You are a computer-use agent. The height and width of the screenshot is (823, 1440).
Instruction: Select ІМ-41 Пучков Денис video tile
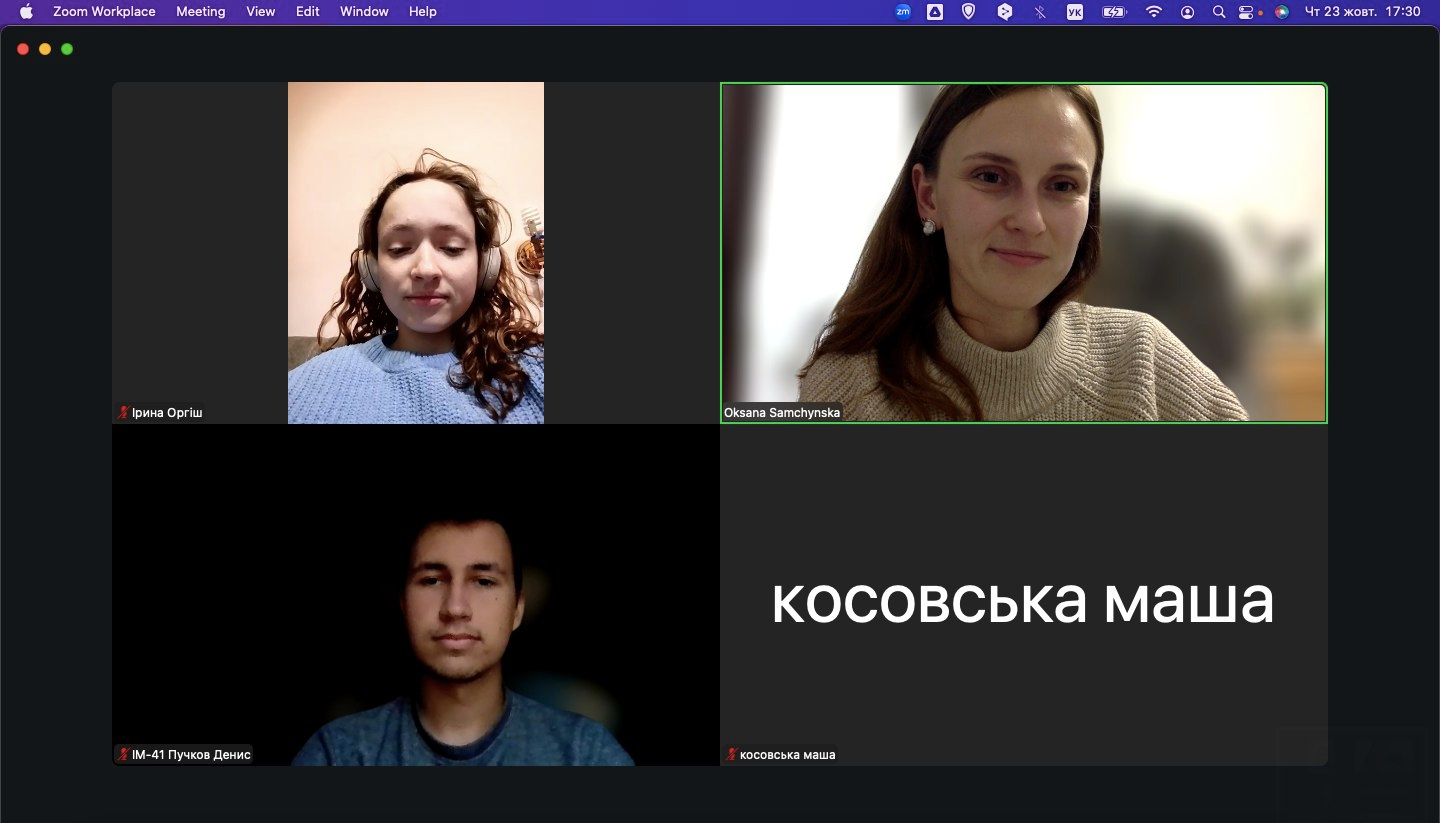[x=415, y=595]
